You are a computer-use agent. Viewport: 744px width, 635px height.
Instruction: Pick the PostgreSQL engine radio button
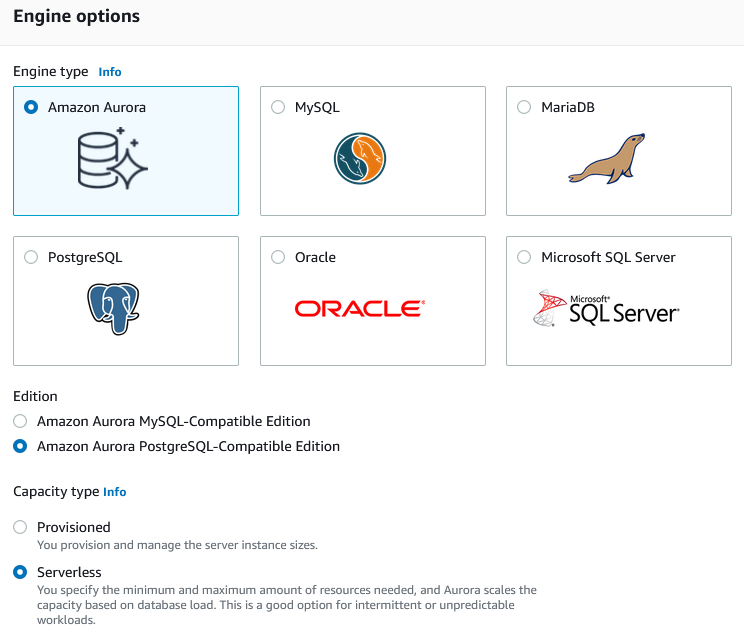pos(31,257)
